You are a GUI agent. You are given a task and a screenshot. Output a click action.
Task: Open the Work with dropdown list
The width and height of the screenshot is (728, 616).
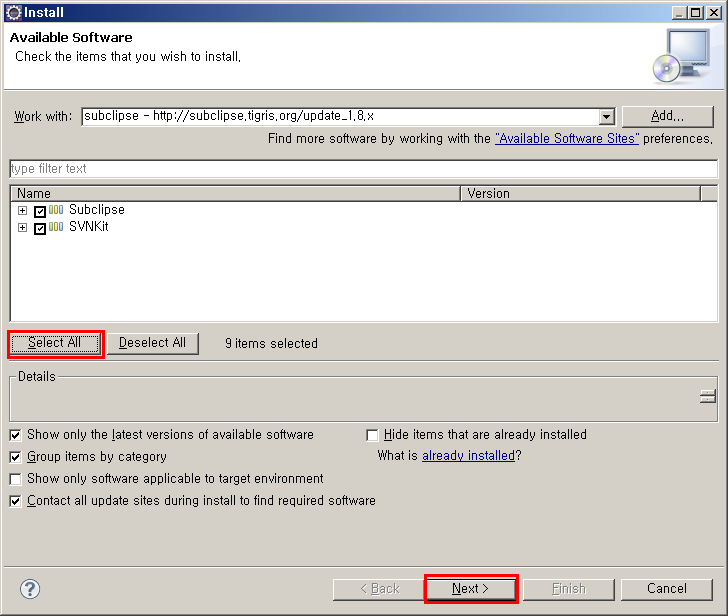pyautogui.click(x=606, y=117)
